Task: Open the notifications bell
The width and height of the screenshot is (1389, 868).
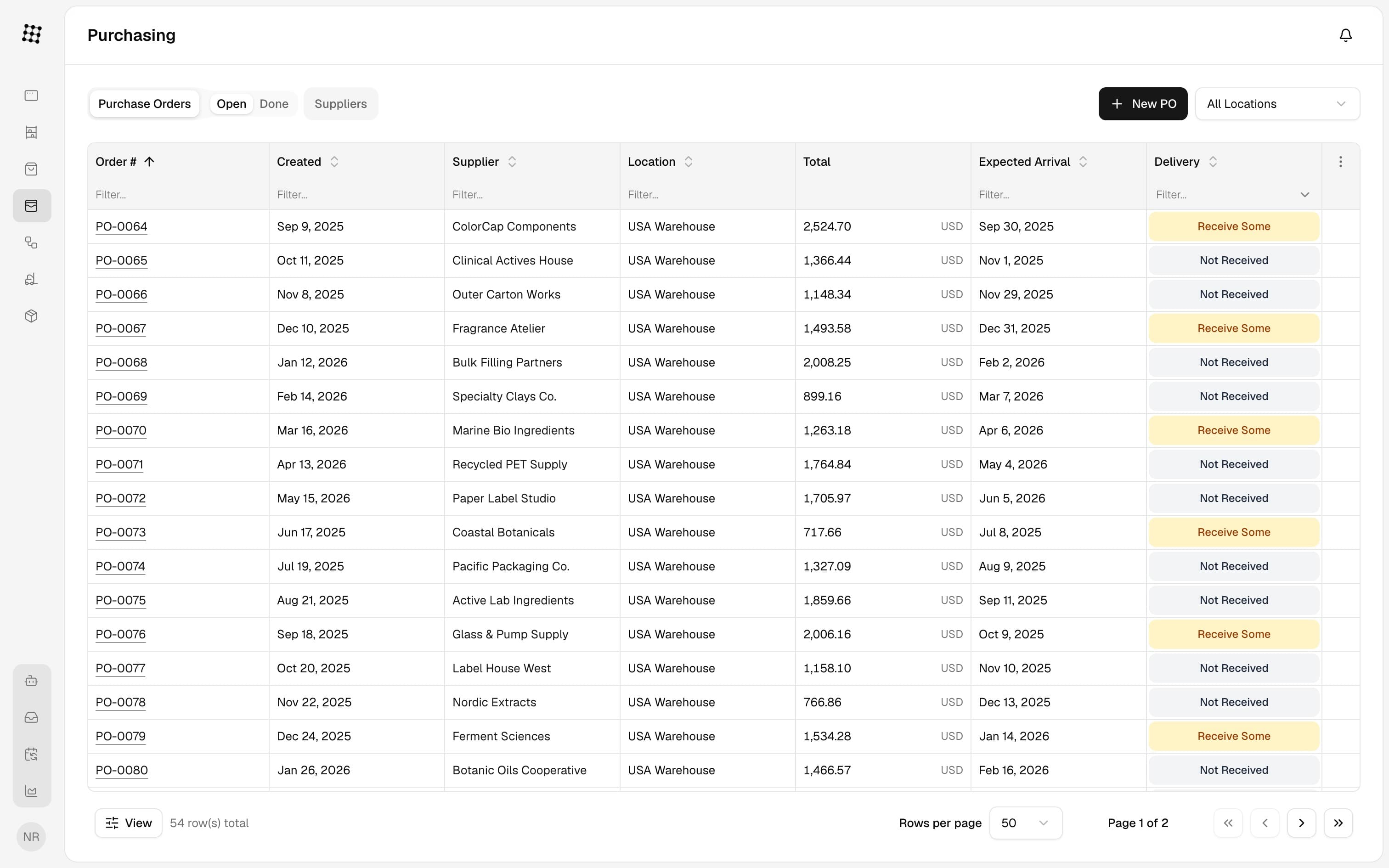Action: pos(1345,35)
